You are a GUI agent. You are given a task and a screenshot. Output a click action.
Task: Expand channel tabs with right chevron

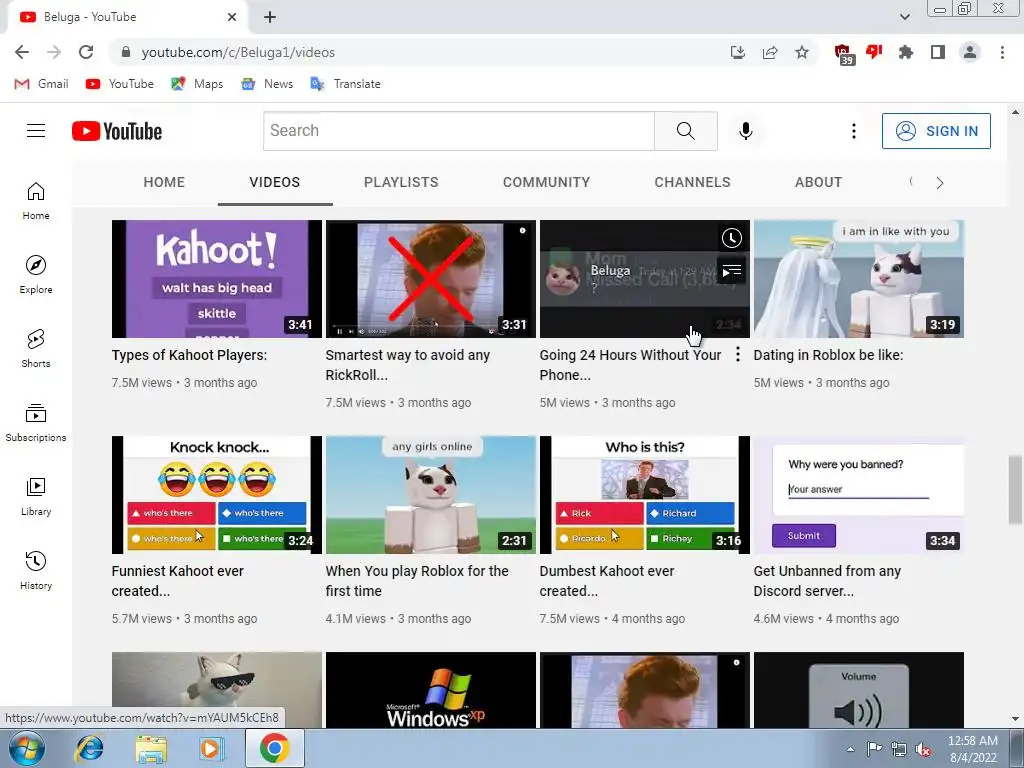pyautogui.click(x=940, y=183)
